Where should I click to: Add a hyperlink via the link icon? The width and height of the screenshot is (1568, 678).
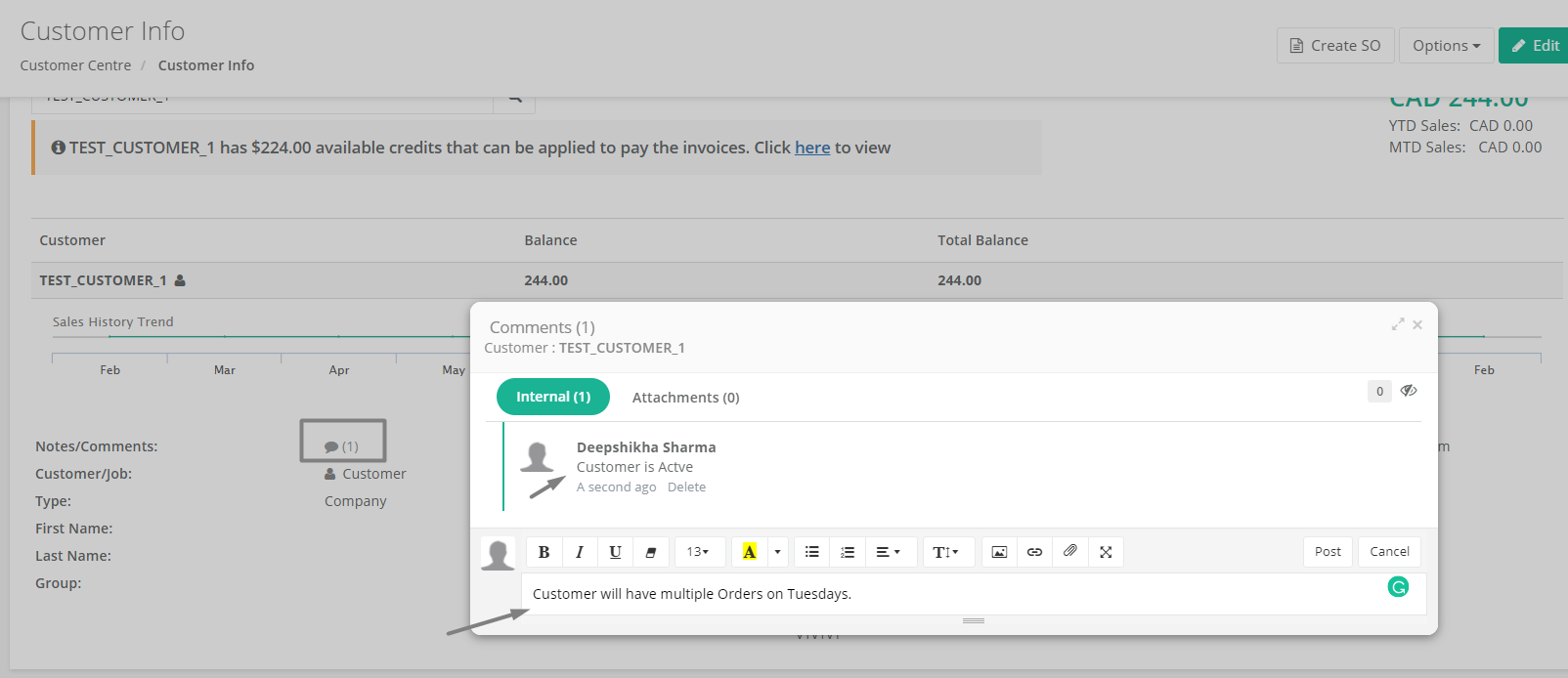click(x=1034, y=552)
